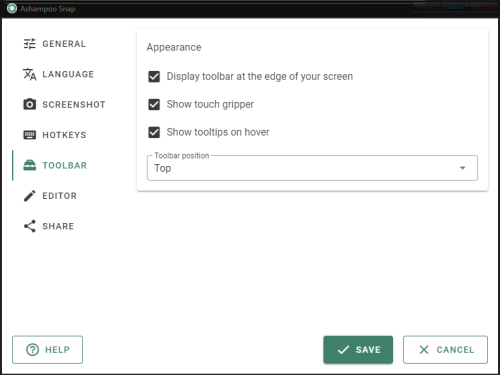Click the Editor pencil icon
Viewport: 500px width, 375px height.
(x=29, y=196)
